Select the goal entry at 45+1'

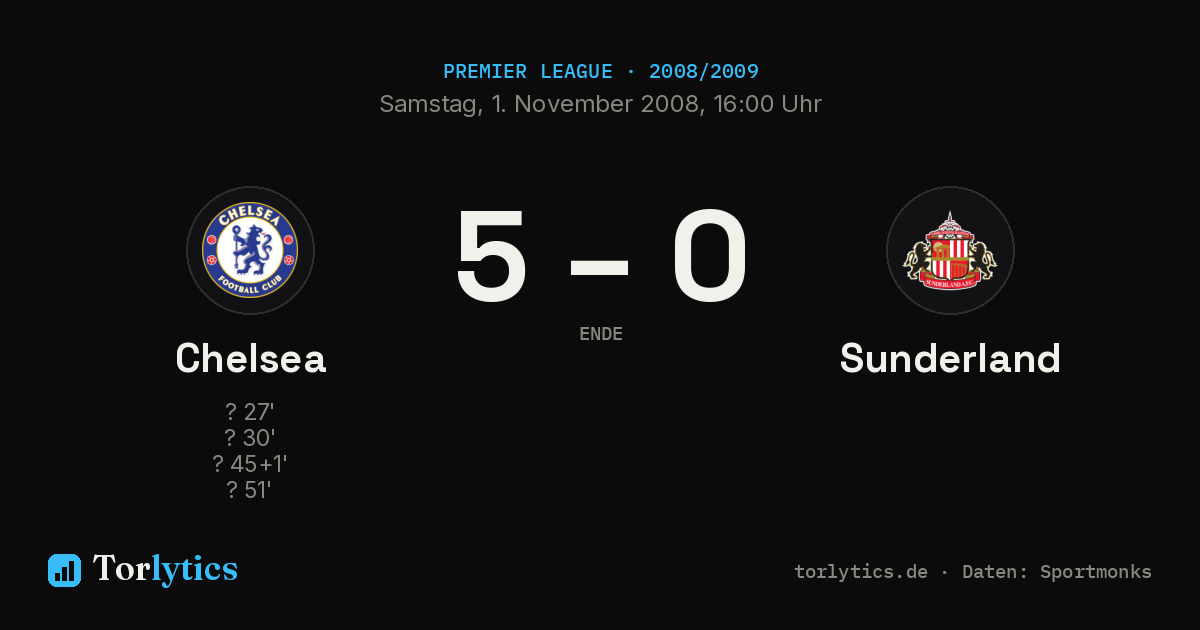coord(250,464)
